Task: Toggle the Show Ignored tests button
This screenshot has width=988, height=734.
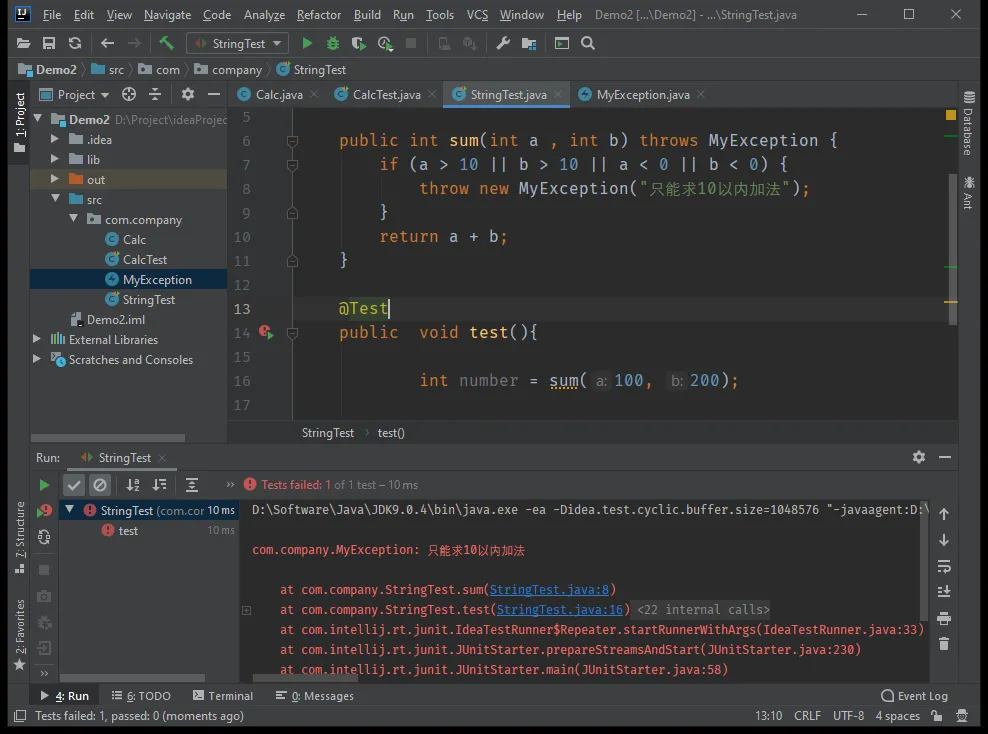Action: 100,485
